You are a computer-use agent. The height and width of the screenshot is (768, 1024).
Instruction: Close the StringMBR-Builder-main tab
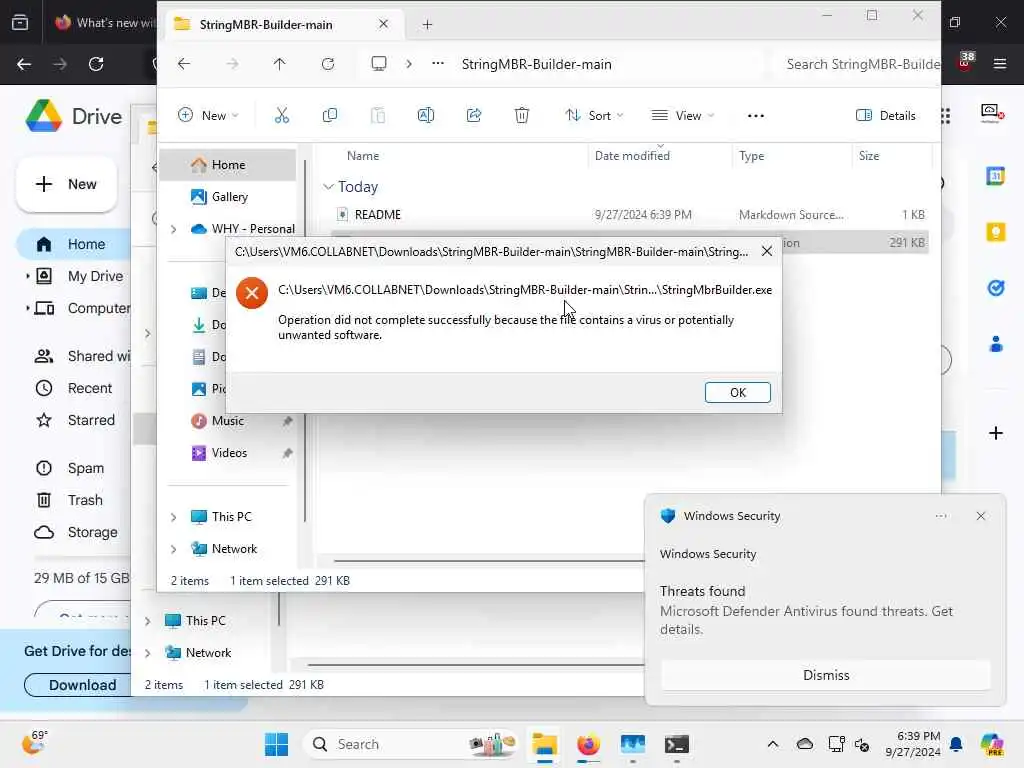(x=383, y=24)
